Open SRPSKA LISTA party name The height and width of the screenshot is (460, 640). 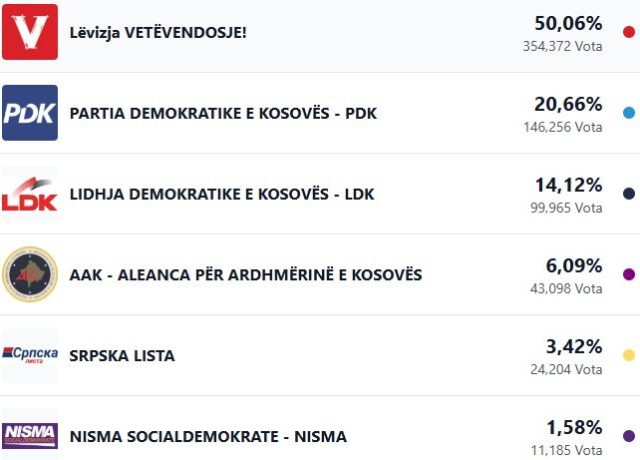(122, 356)
